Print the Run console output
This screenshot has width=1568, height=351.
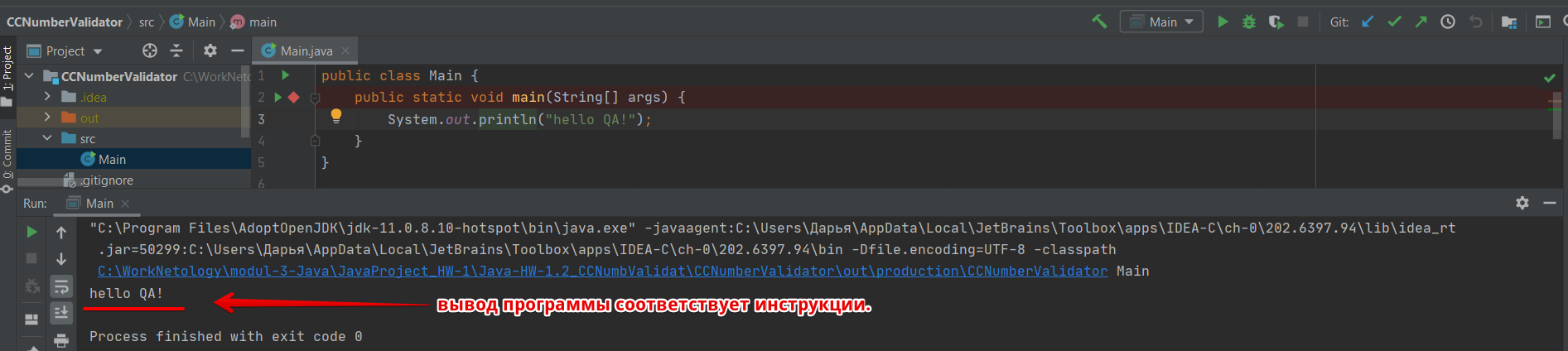(x=61, y=339)
